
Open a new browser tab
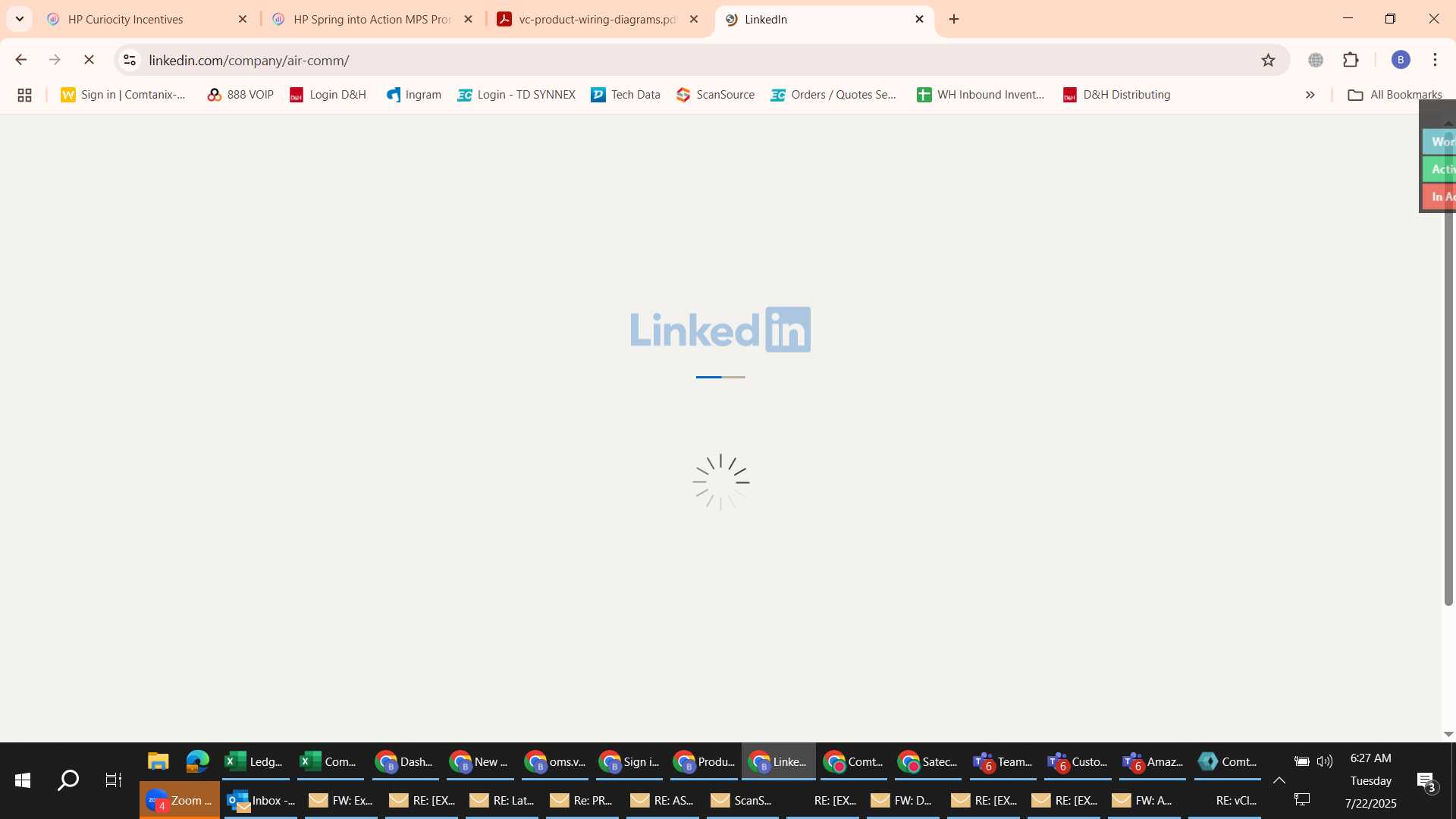pos(954,20)
